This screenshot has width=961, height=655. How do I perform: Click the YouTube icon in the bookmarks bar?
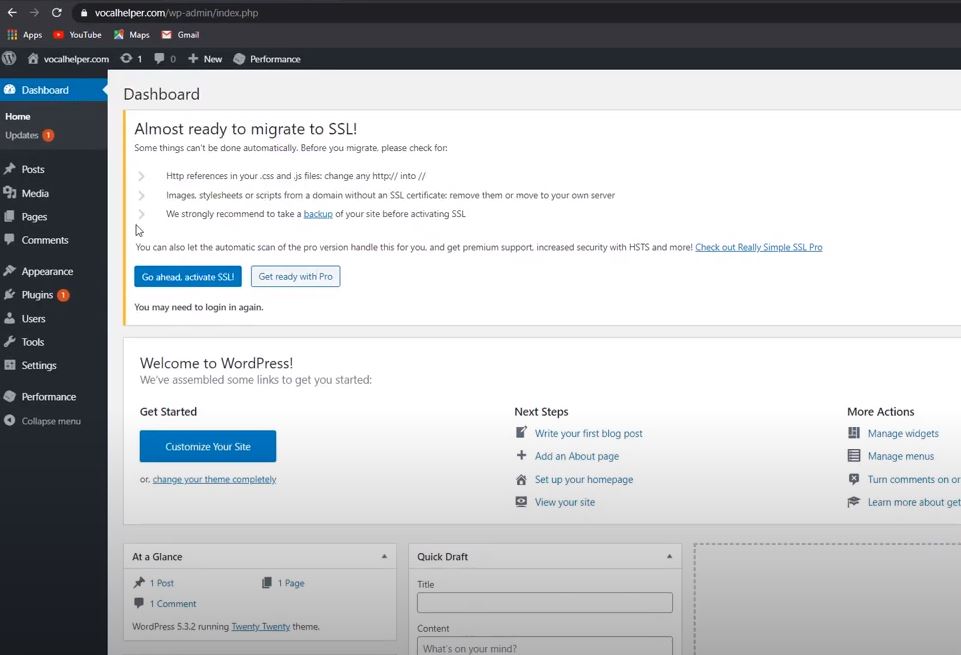(60, 34)
